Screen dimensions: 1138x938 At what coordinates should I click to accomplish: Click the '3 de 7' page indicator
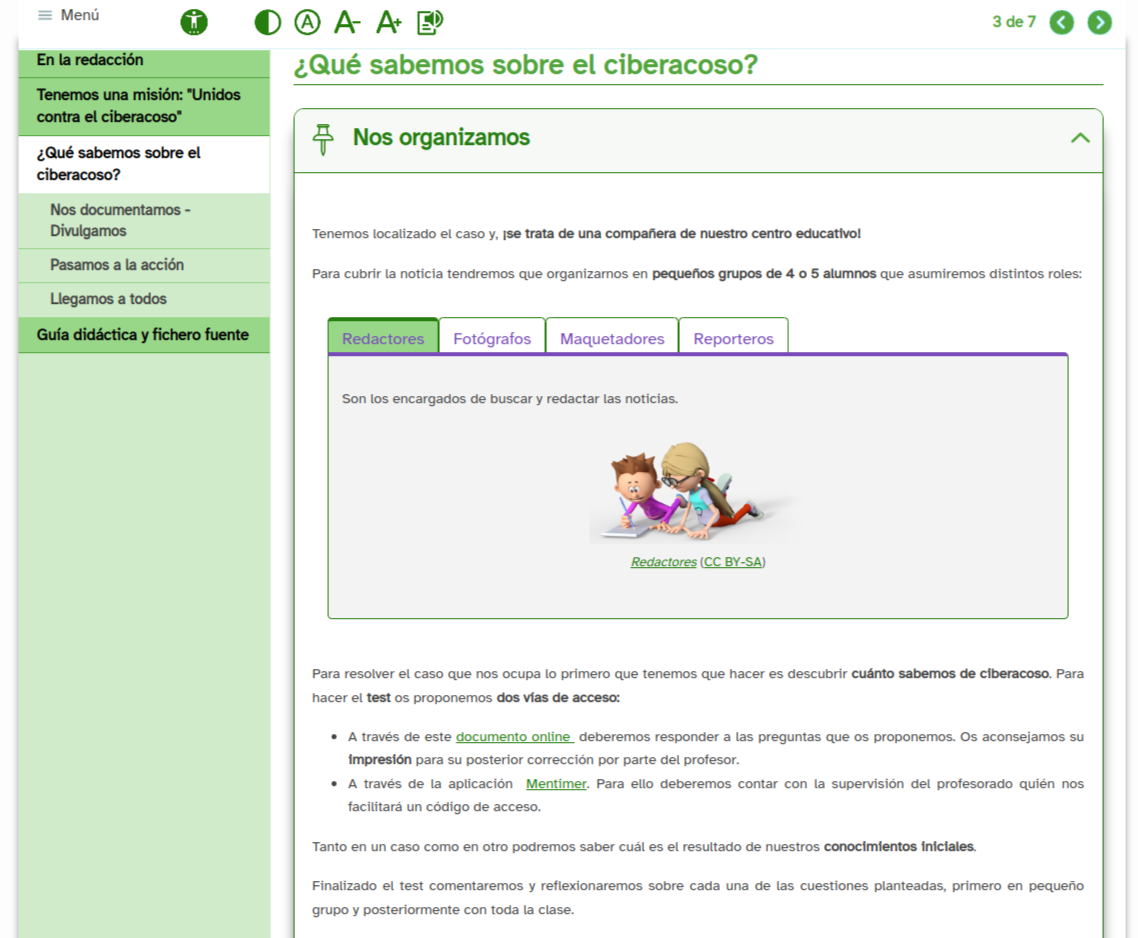coord(1014,22)
